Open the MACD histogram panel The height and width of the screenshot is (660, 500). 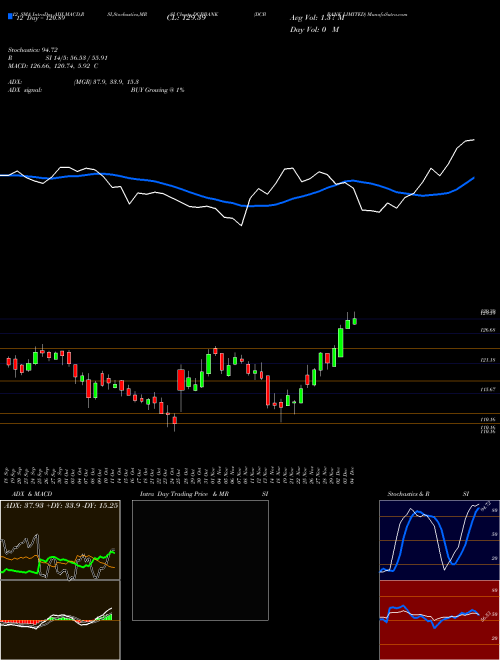[x=60, y=620]
